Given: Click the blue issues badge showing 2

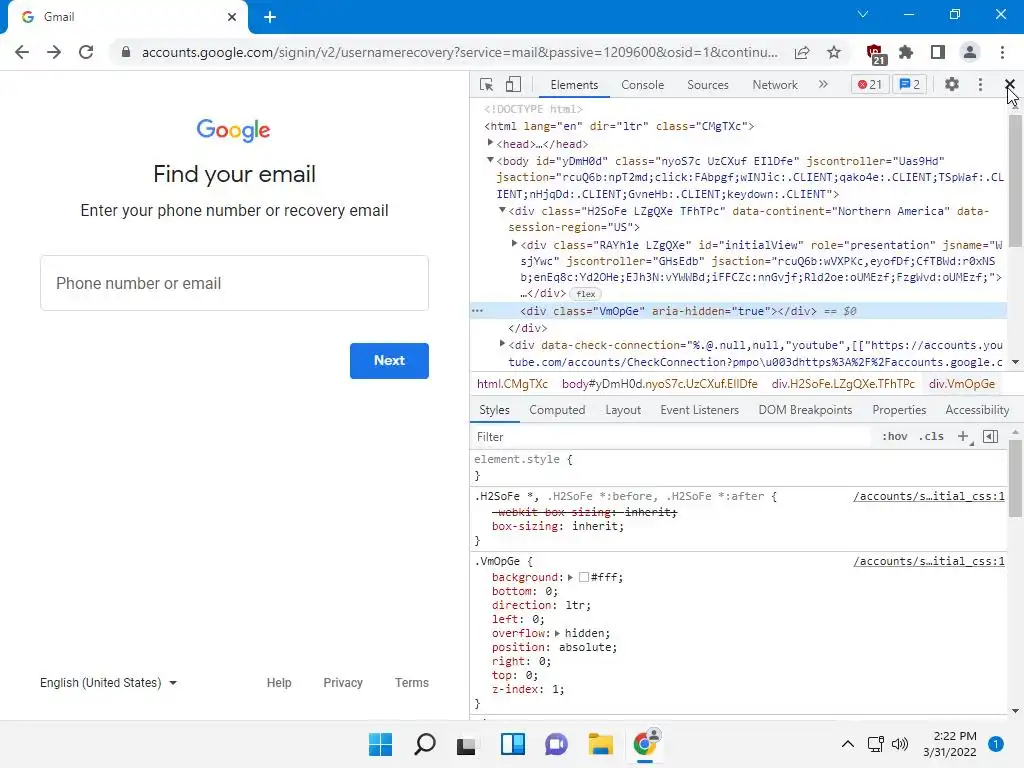Looking at the screenshot, I should 909,84.
